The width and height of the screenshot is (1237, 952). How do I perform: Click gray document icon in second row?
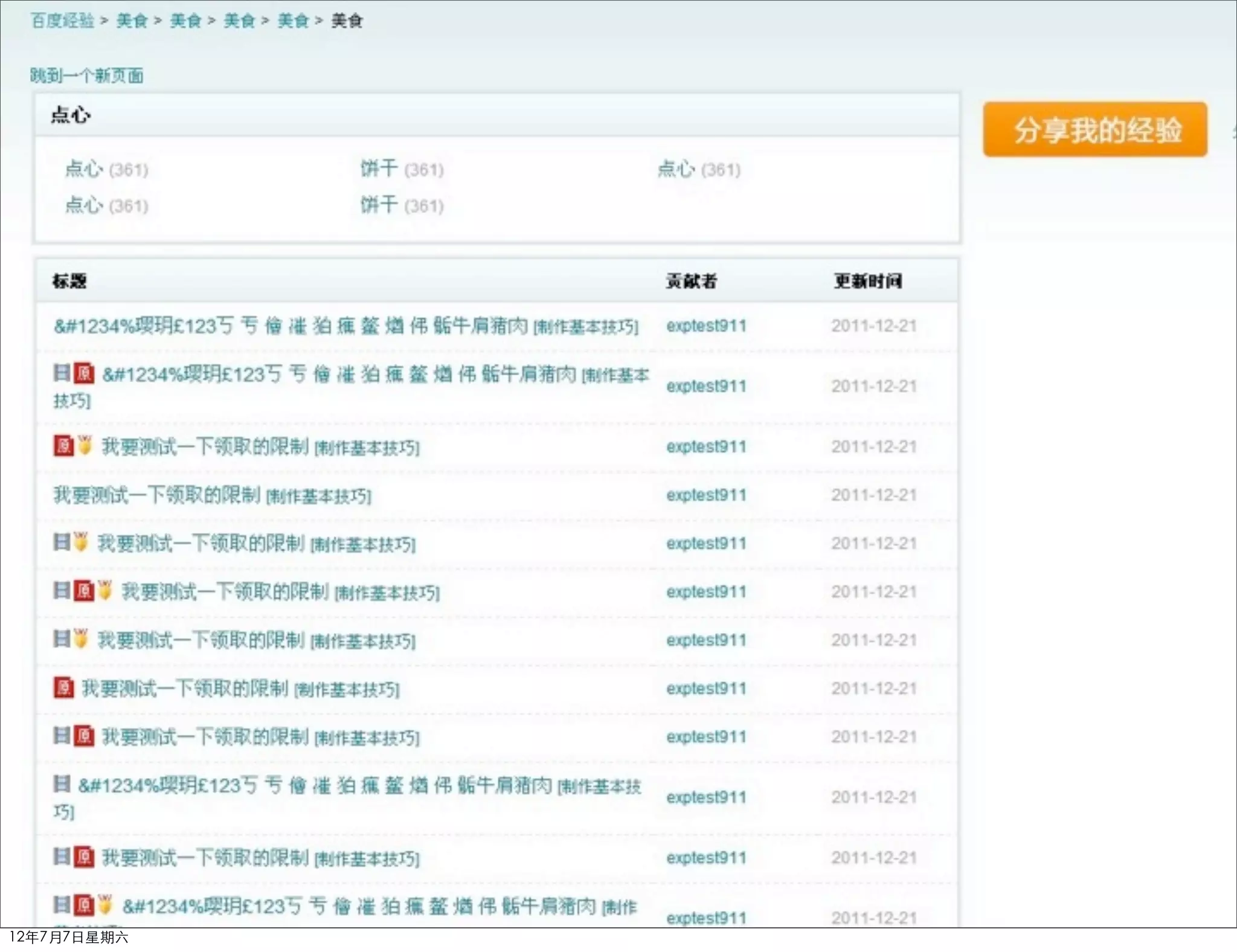[62, 373]
